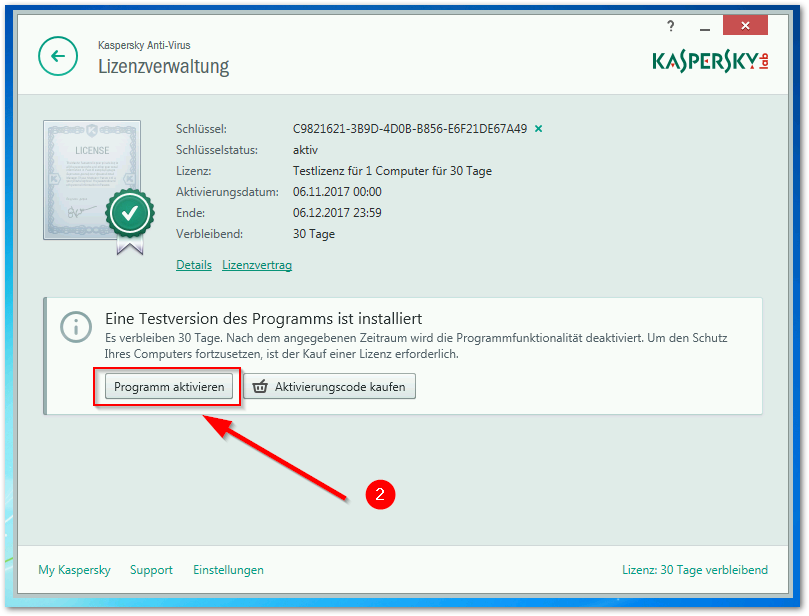This screenshot has height=616, width=809.
Task: Click the license certificate image
Action: coord(92,180)
